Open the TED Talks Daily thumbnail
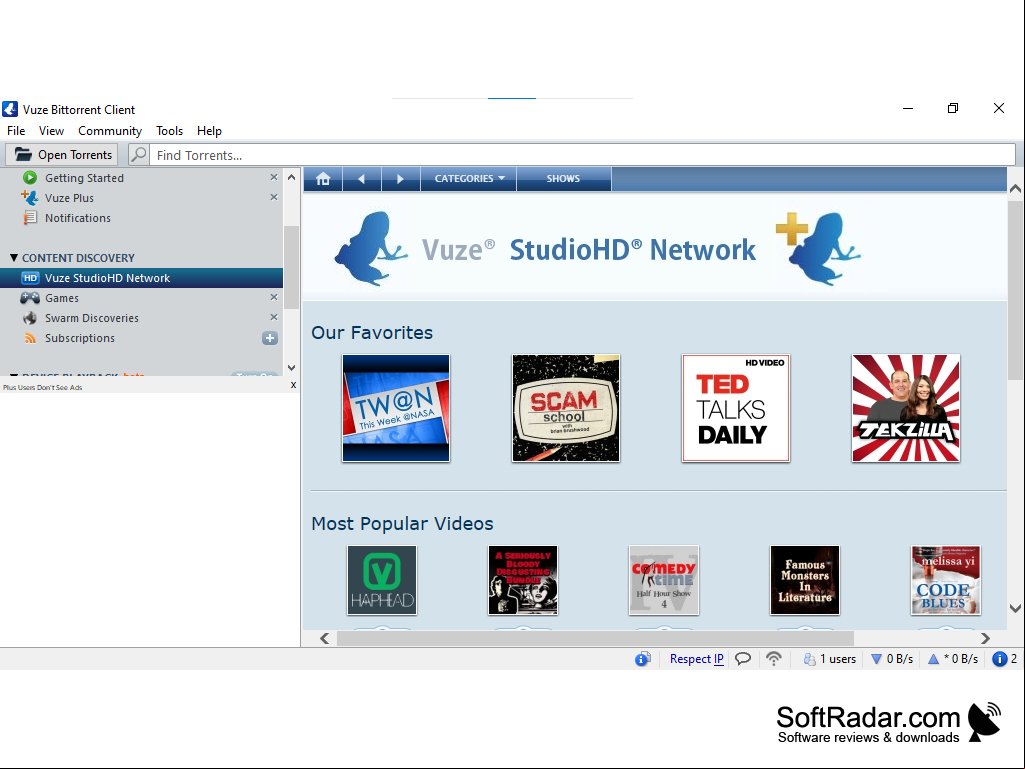 point(736,408)
